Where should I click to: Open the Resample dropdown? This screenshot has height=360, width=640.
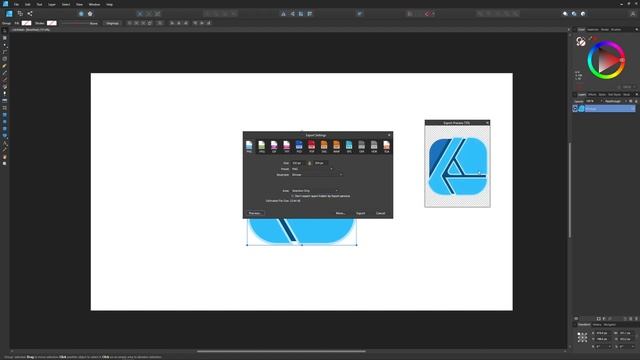(x=317, y=175)
